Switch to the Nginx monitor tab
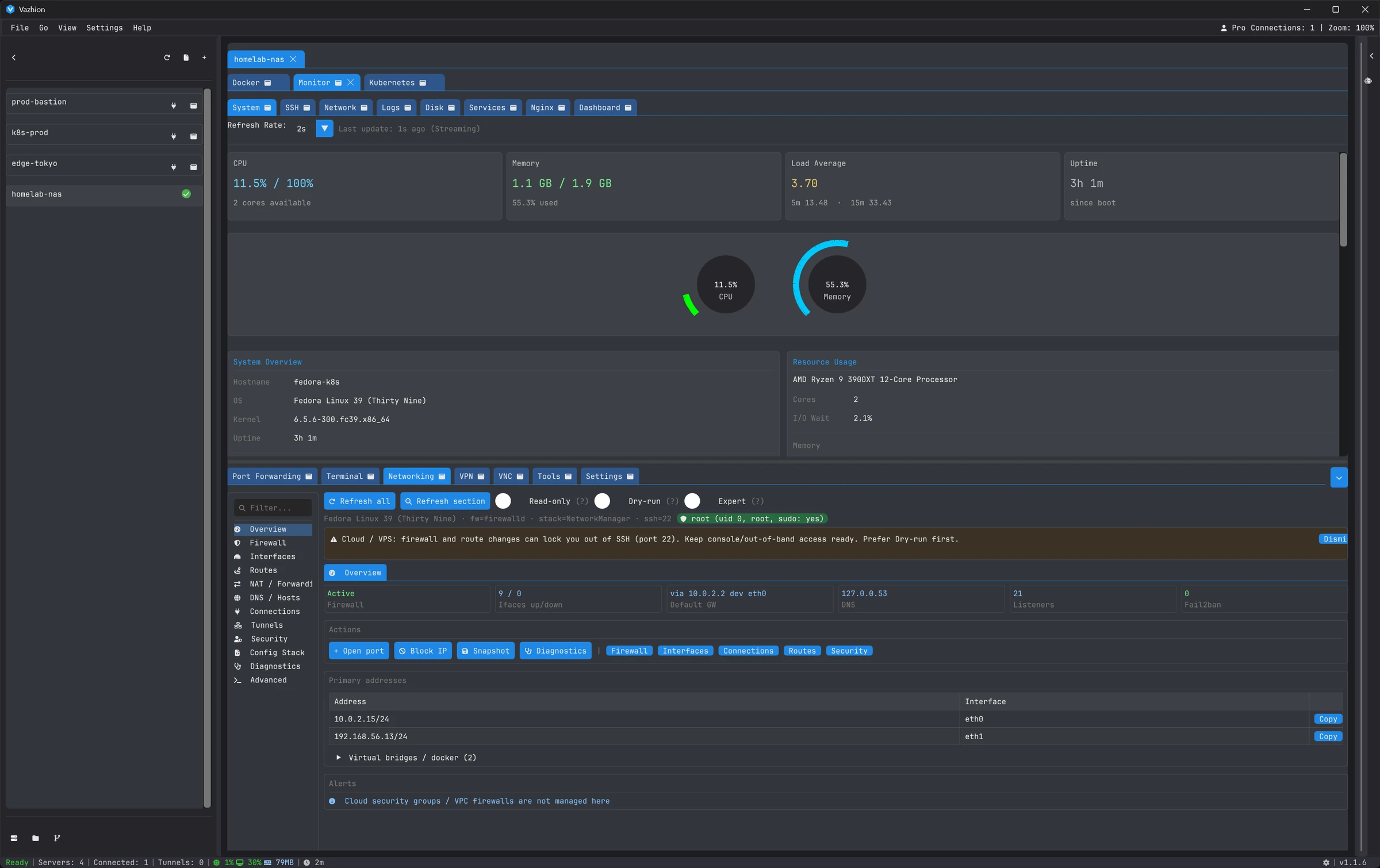The width and height of the screenshot is (1380, 868). [547, 107]
